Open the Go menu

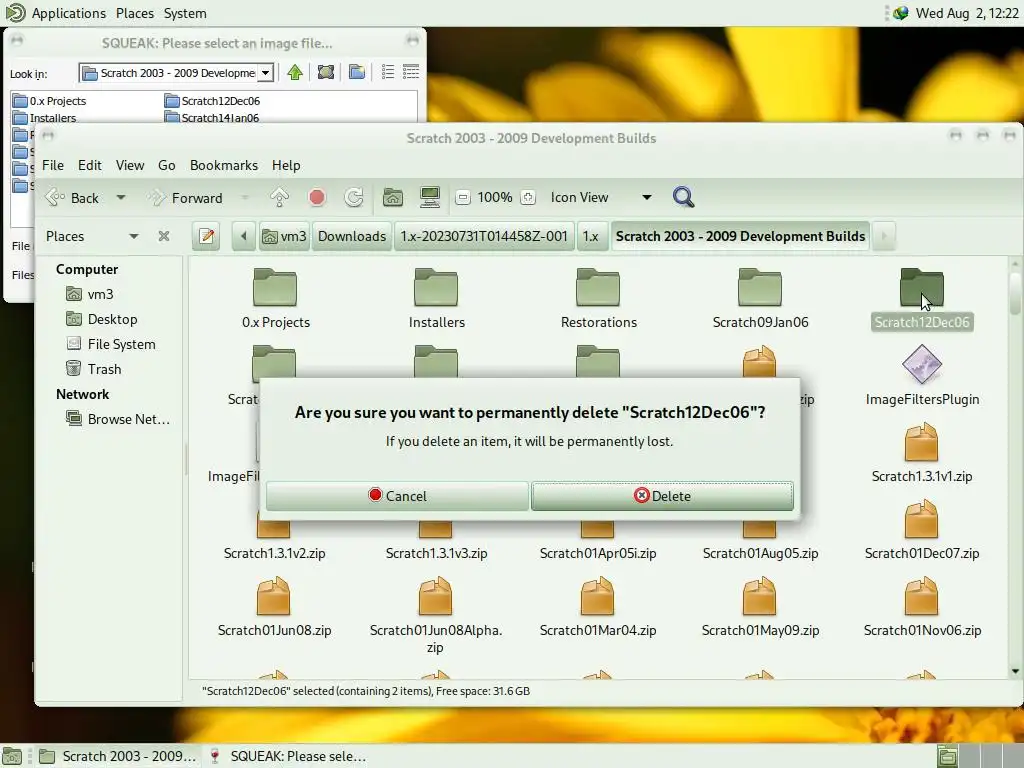(167, 165)
